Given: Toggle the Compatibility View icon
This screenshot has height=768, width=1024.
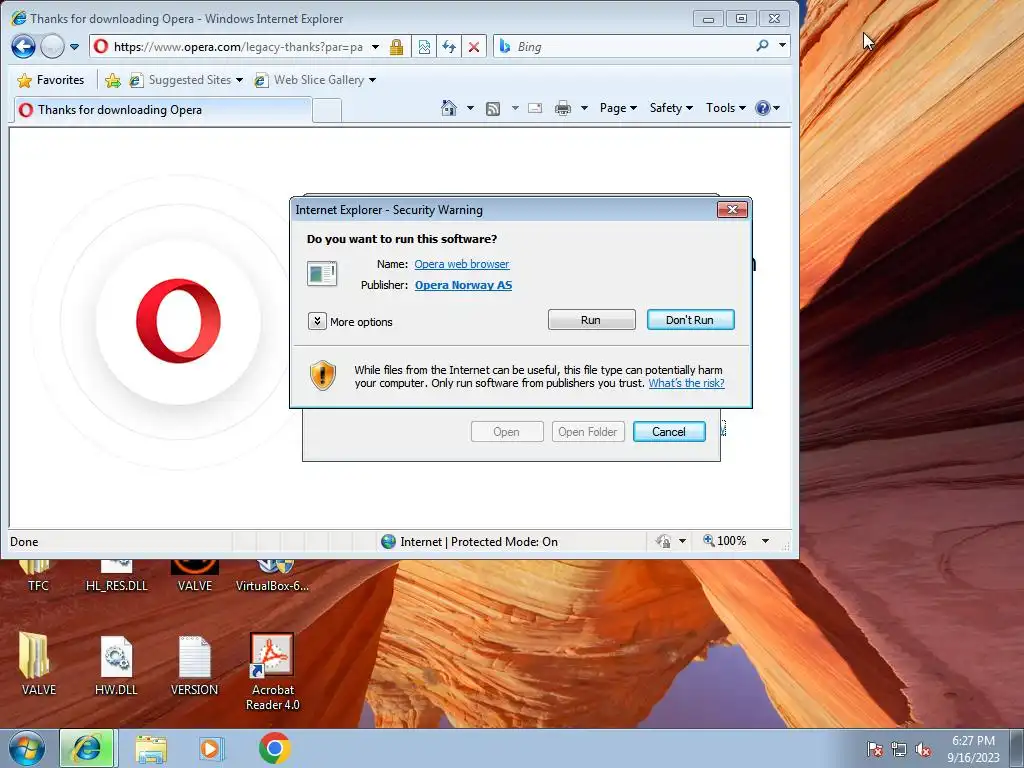Looking at the screenshot, I should (424, 47).
